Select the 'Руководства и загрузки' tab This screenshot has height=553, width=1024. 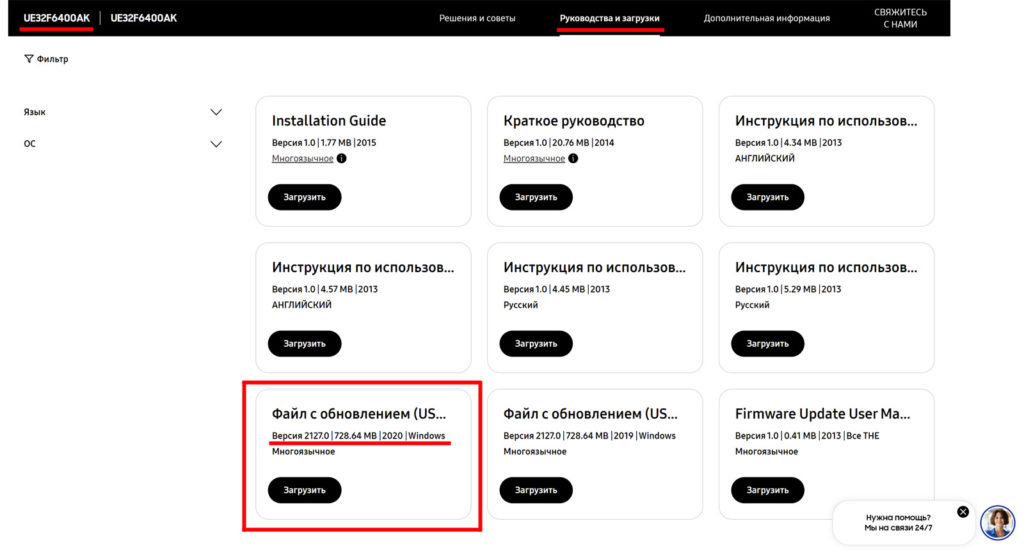point(609,18)
